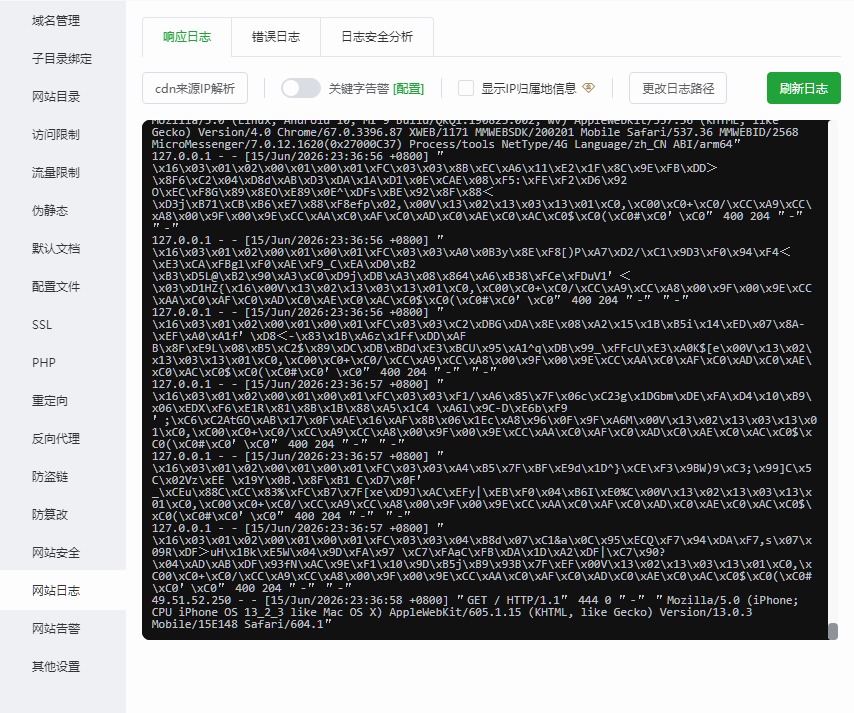Open the 配置 link for keyword alerts
The width and height of the screenshot is (854, 713).
click(408, 88)
